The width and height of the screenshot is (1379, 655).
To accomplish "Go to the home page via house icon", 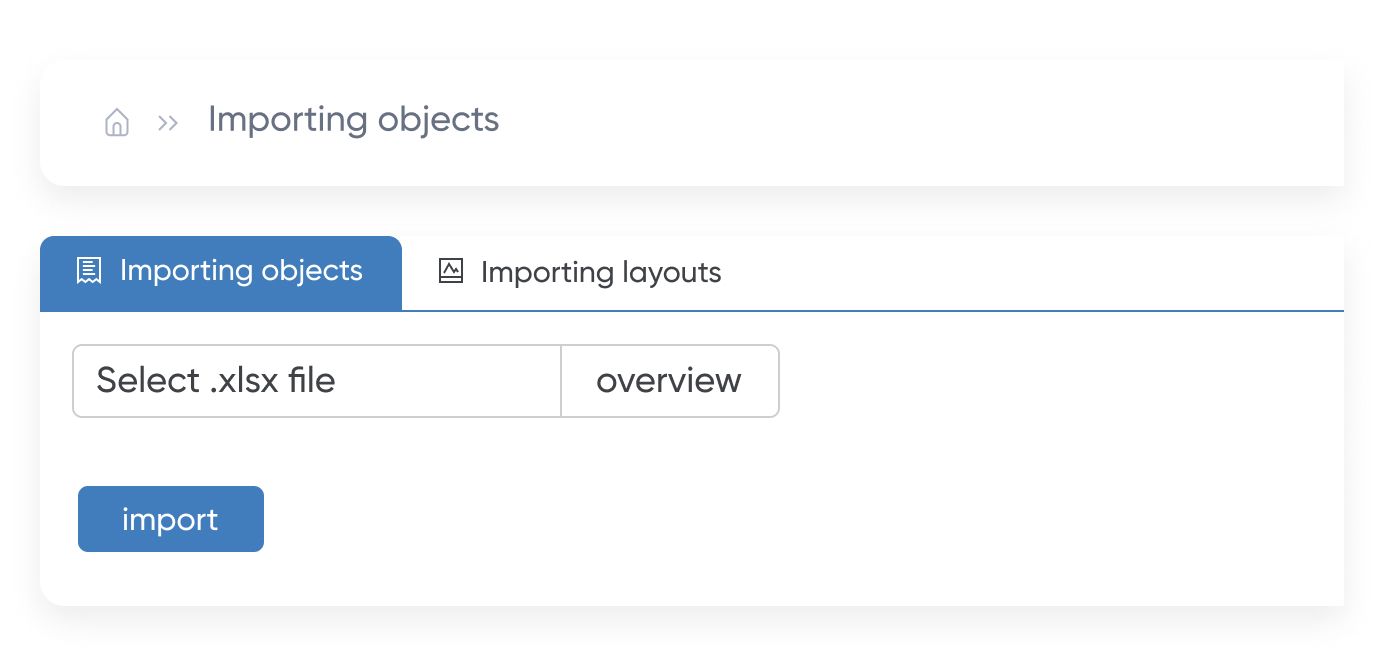I will click(x=117, y=123).
